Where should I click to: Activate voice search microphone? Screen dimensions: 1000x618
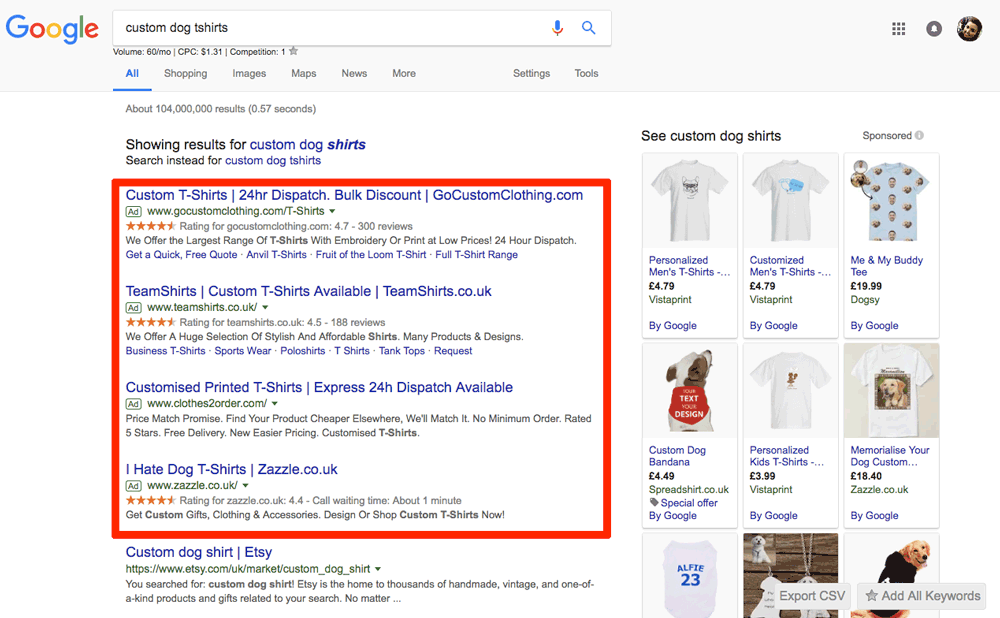(x=557, y=28)
